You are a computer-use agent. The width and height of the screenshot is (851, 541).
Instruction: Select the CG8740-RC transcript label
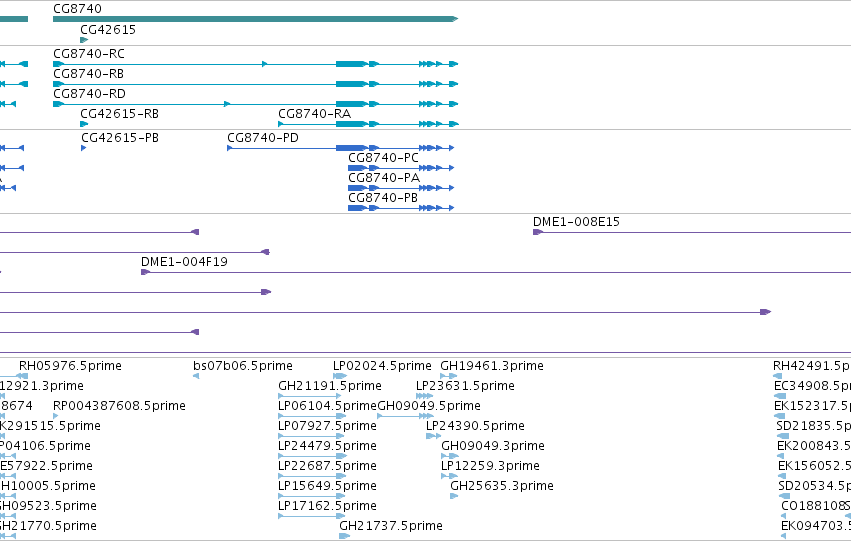coord(89,54)
